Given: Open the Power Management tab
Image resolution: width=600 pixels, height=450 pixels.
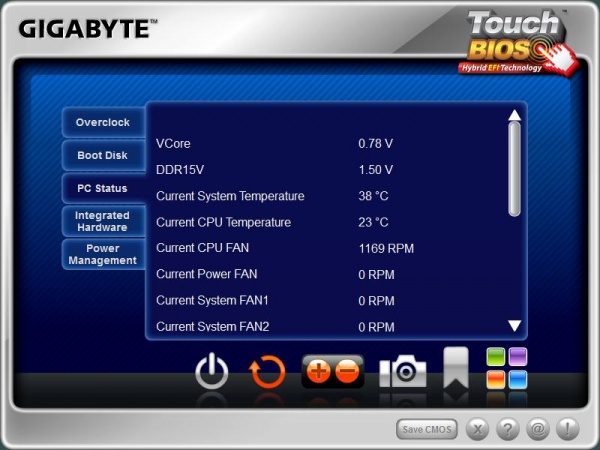Looking at the screenshot, I should (x=103, y=254).
